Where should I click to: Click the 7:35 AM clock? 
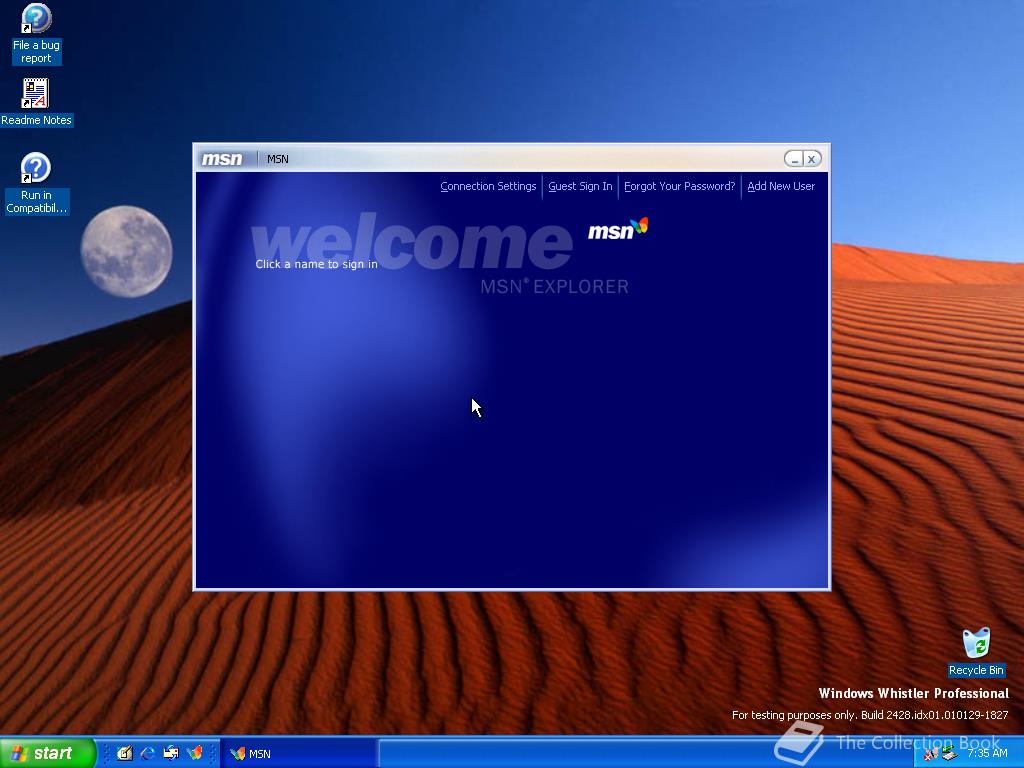(x=987, y=754)
